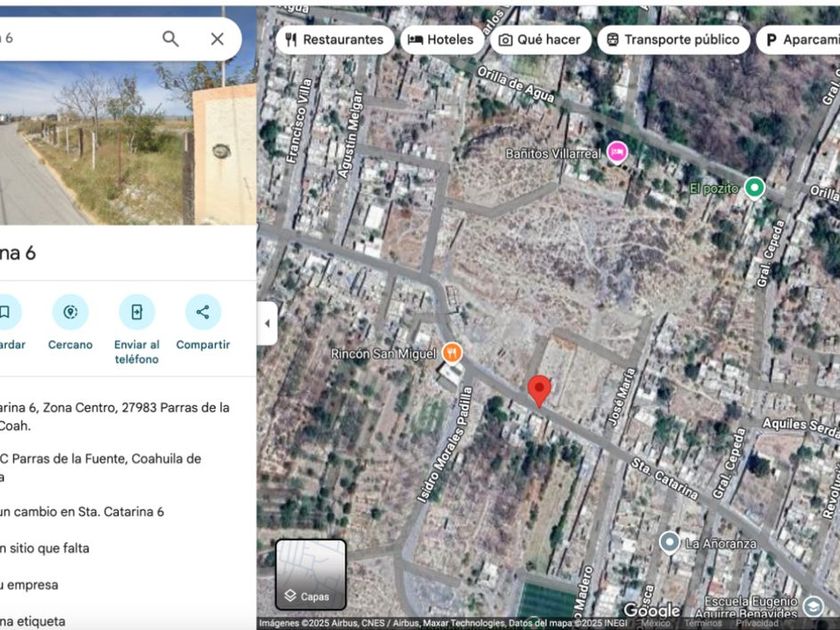Open the Capas layers switcher
This screenshot has height=630, width=840.
click(311, 575)
